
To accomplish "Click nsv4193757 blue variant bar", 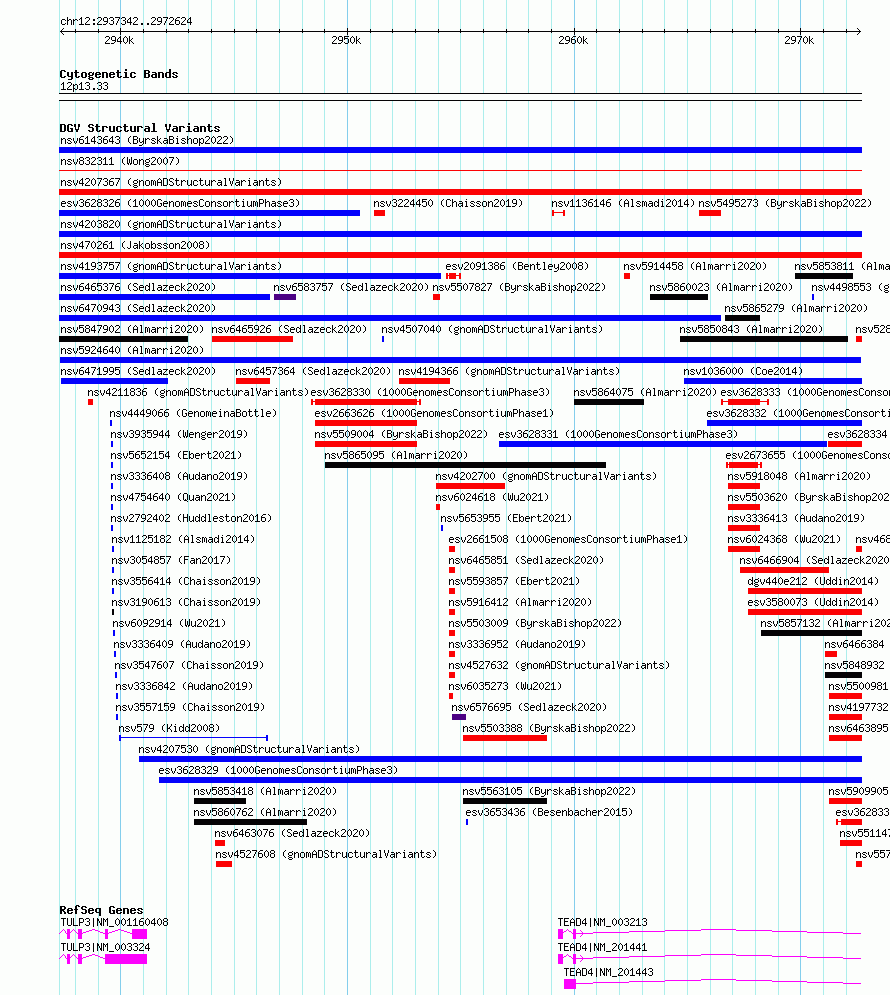I will coord(250,276).
